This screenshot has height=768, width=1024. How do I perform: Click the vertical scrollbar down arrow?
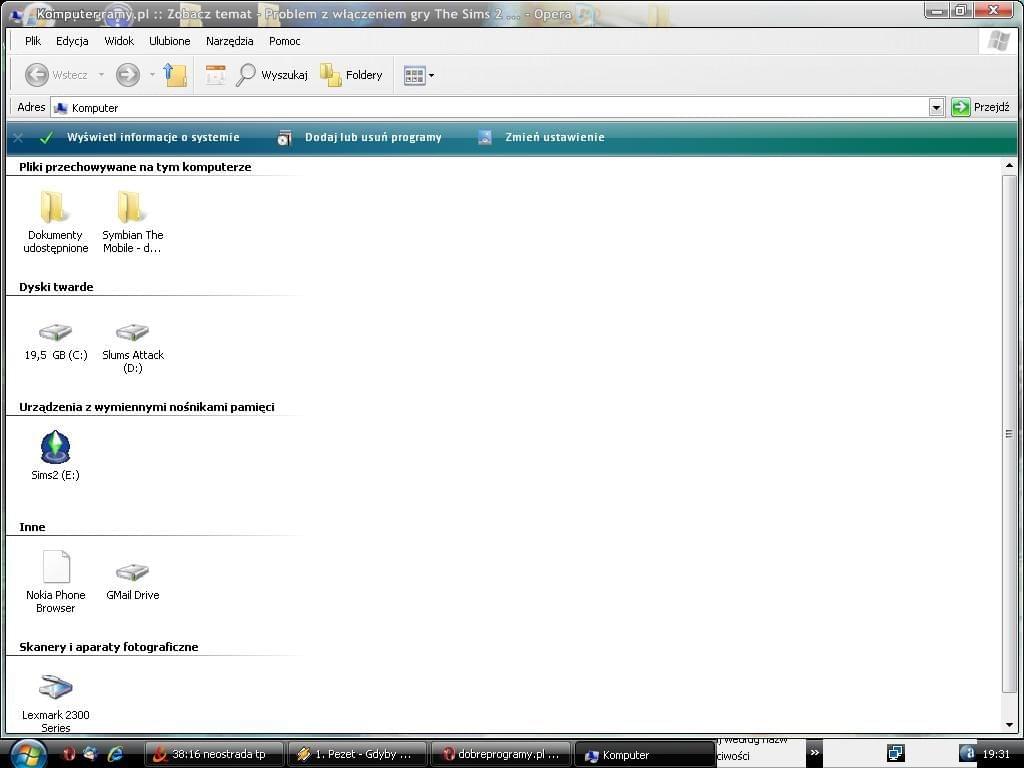click(x=1009, y=725)
